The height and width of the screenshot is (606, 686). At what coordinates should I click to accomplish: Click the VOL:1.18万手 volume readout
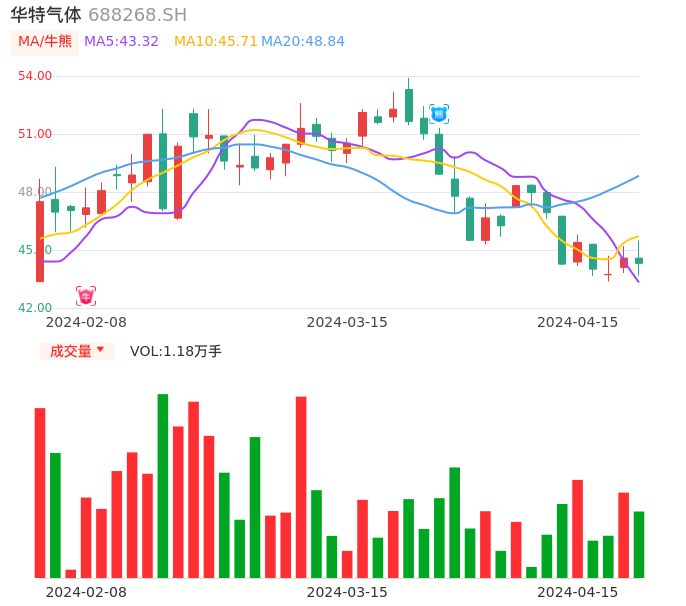tap(176, 351)
